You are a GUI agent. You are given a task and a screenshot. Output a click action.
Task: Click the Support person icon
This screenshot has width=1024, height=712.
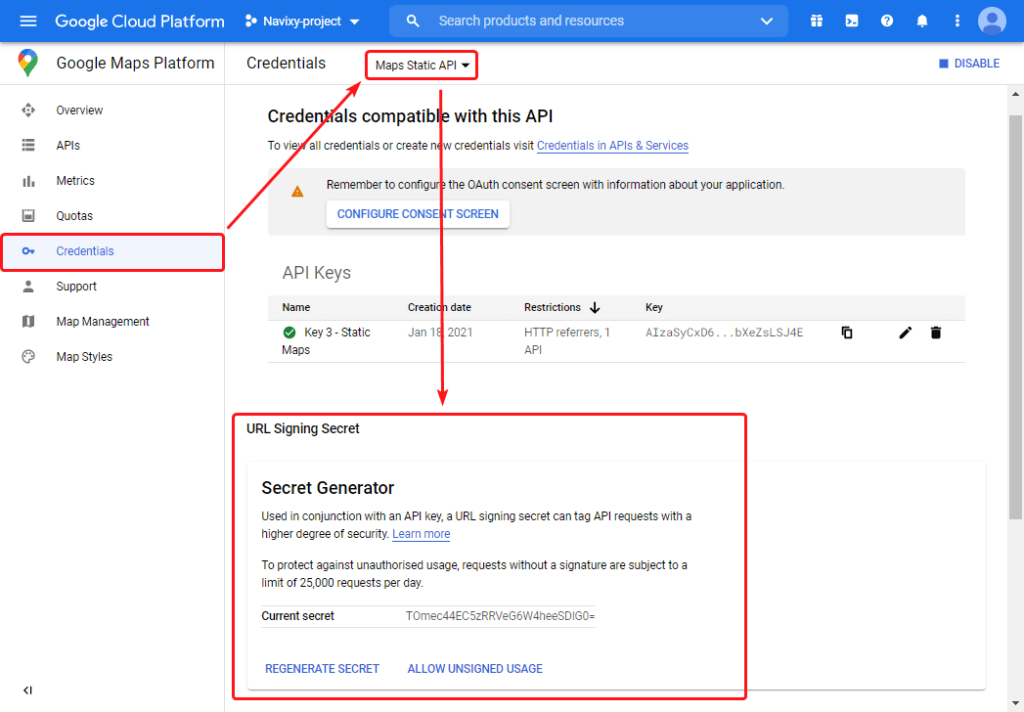click(28, 286)
